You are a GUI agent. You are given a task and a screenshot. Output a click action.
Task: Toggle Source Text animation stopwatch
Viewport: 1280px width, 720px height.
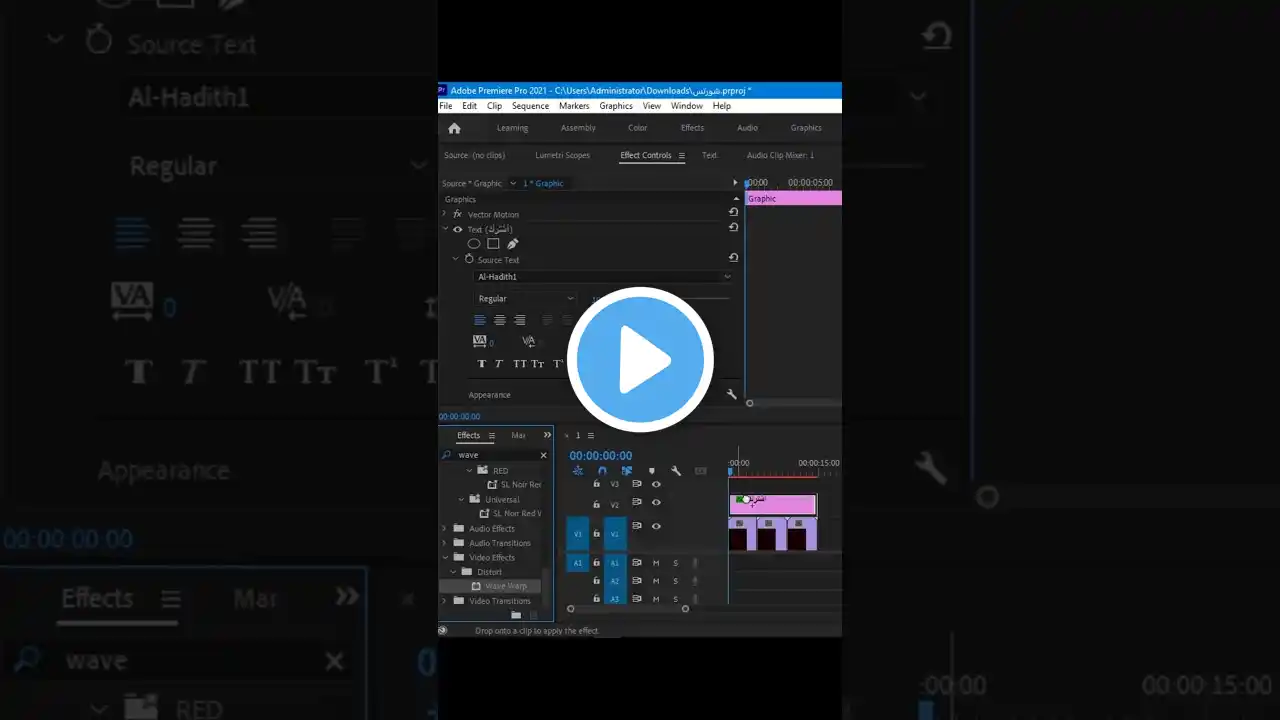(x=469, y=259)
